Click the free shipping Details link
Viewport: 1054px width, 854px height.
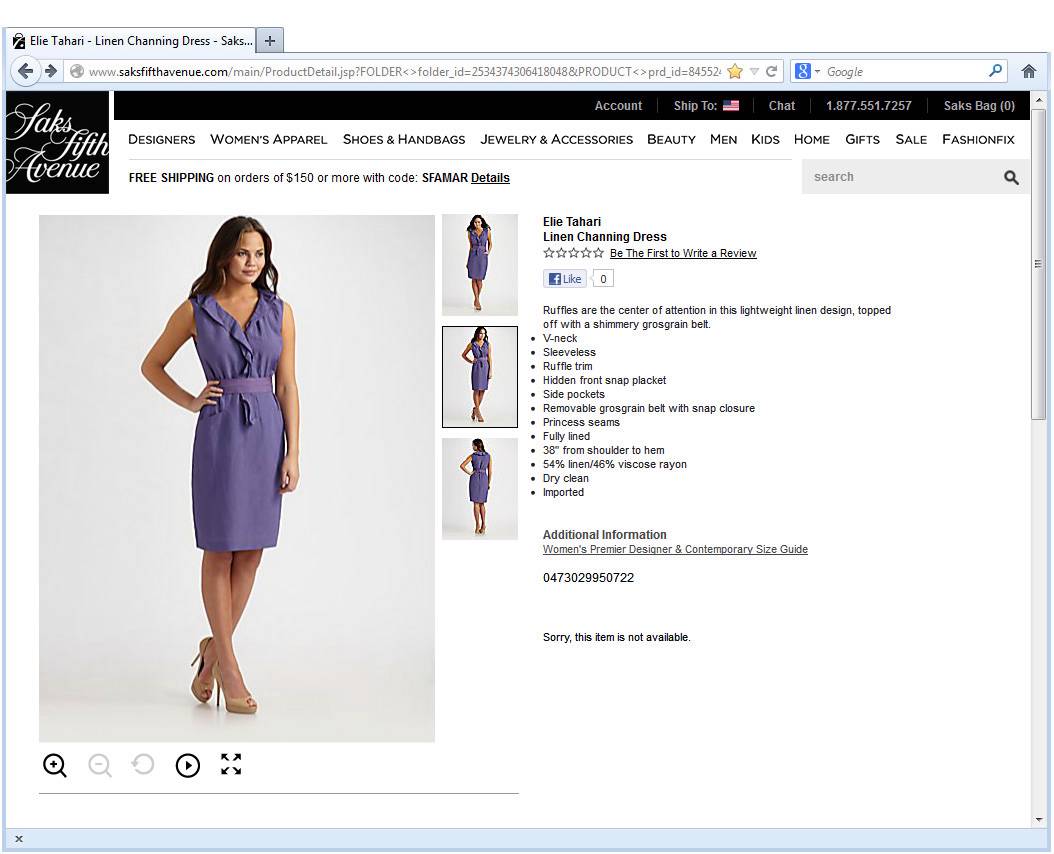click(x=490, y=178)
